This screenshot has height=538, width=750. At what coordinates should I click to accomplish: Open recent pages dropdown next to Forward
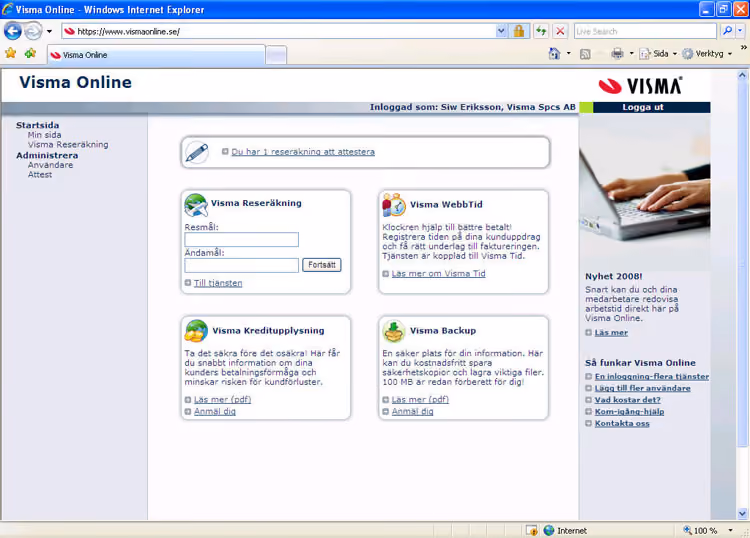(49, 32)
